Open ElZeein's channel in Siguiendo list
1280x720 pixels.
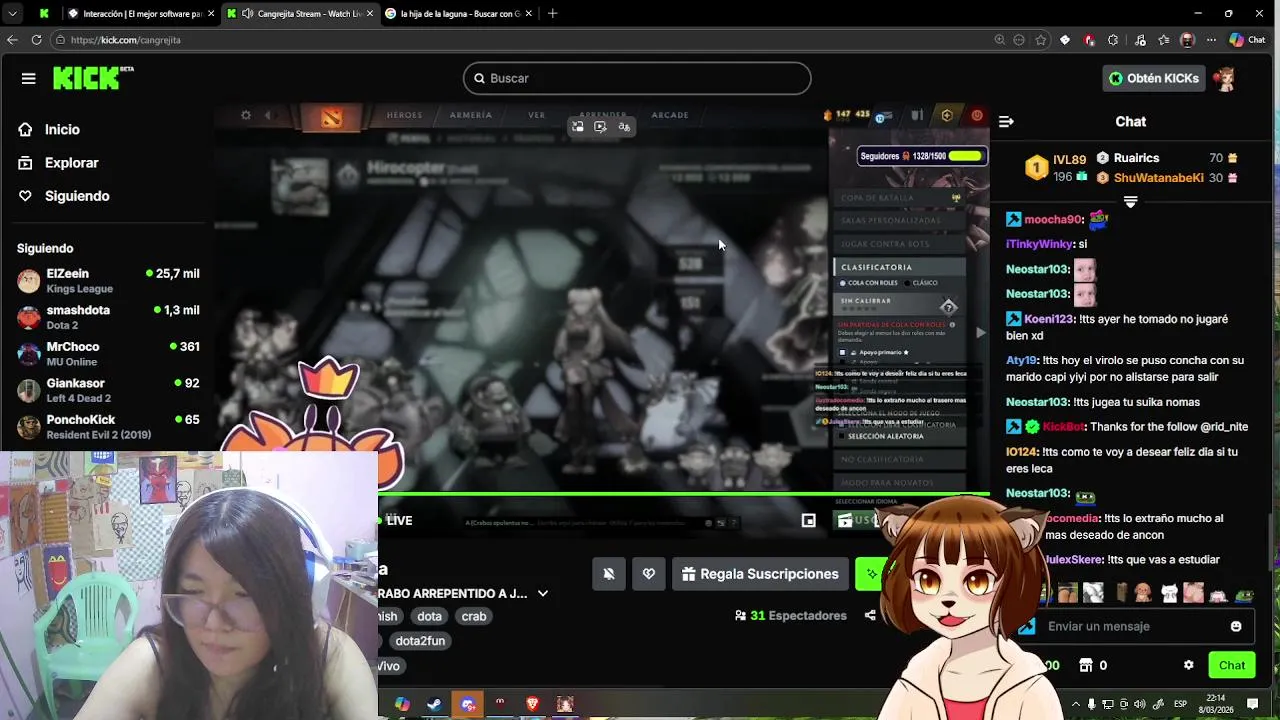click(108, 281)
